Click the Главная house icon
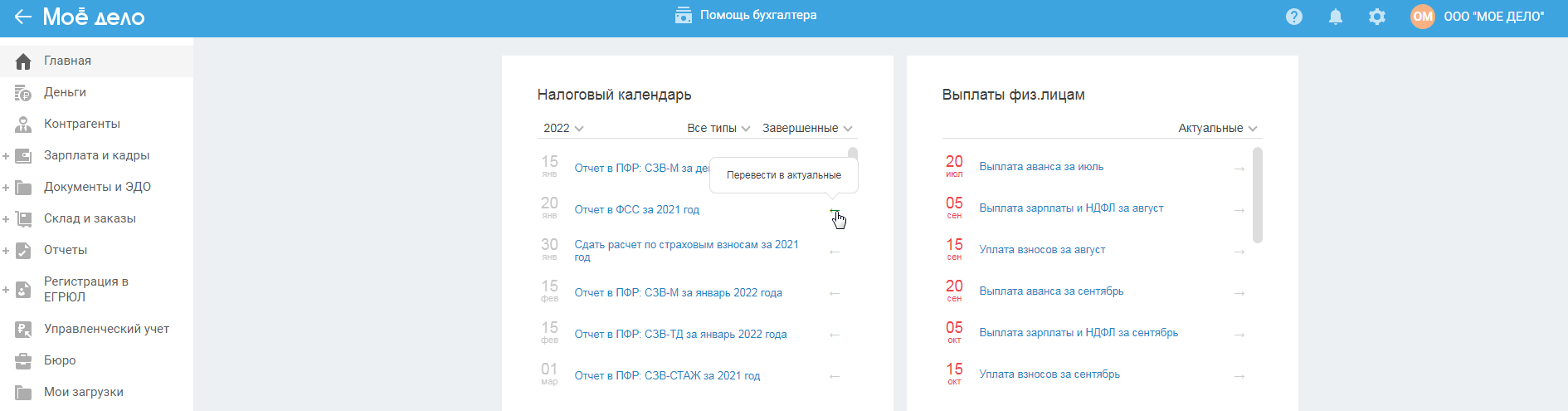The width and height of the screenshot is (1568, 411). pyautogui.click(x=23, y=61)
